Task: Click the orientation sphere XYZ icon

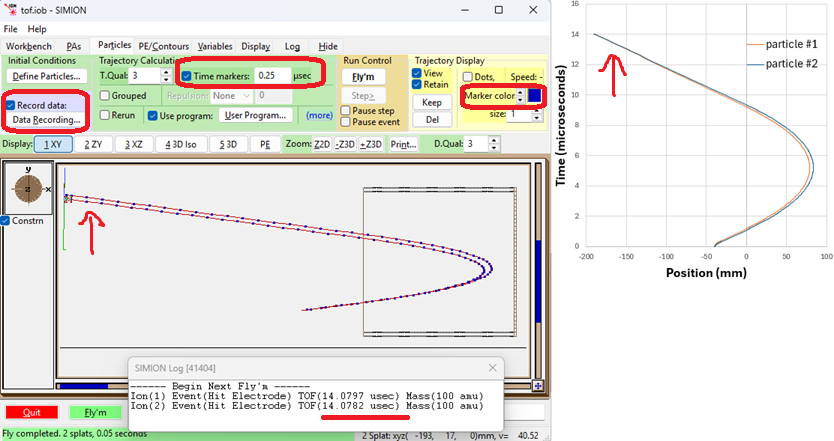Action: [28, 188]
